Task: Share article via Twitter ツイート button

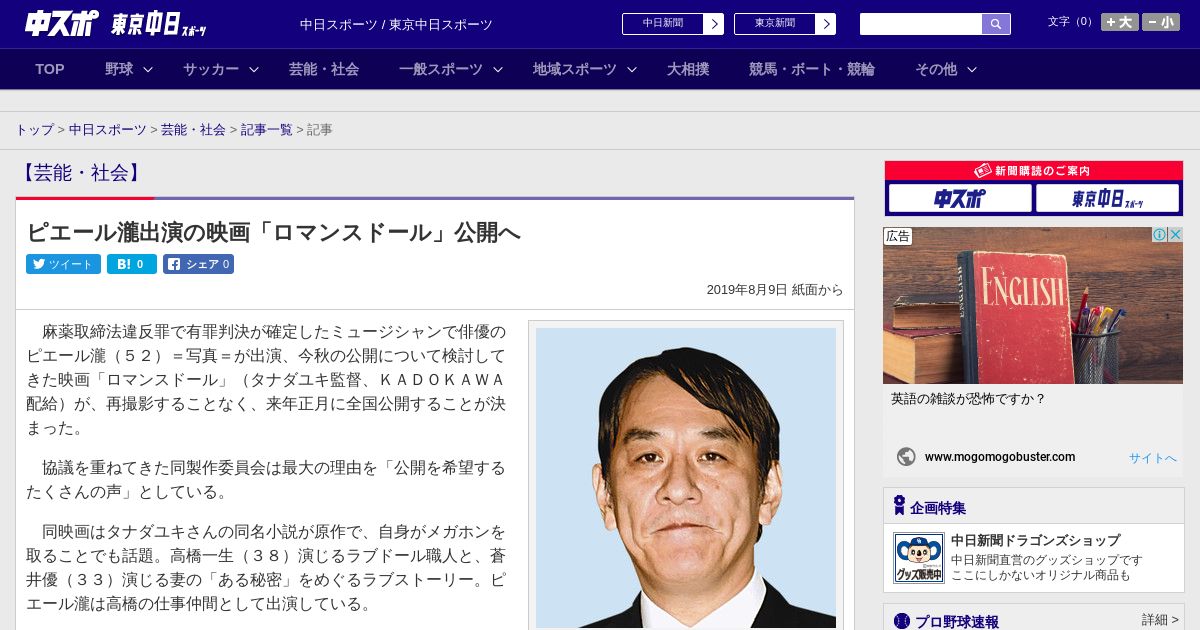Action: point(63,264)
